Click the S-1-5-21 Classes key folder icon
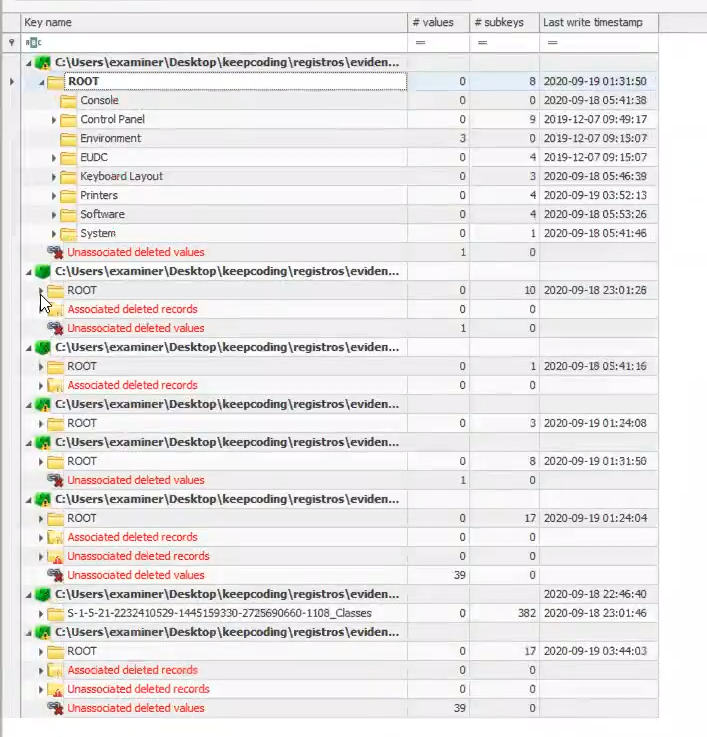Image resolution: width=707 pixels, height=737 pixels. click(x=56, y=613)
